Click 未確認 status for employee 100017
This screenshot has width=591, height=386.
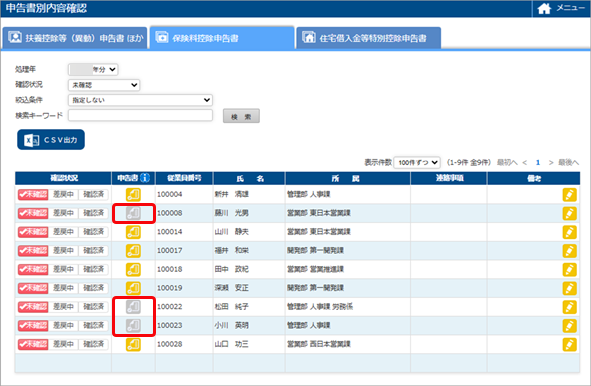coord(33,251)
